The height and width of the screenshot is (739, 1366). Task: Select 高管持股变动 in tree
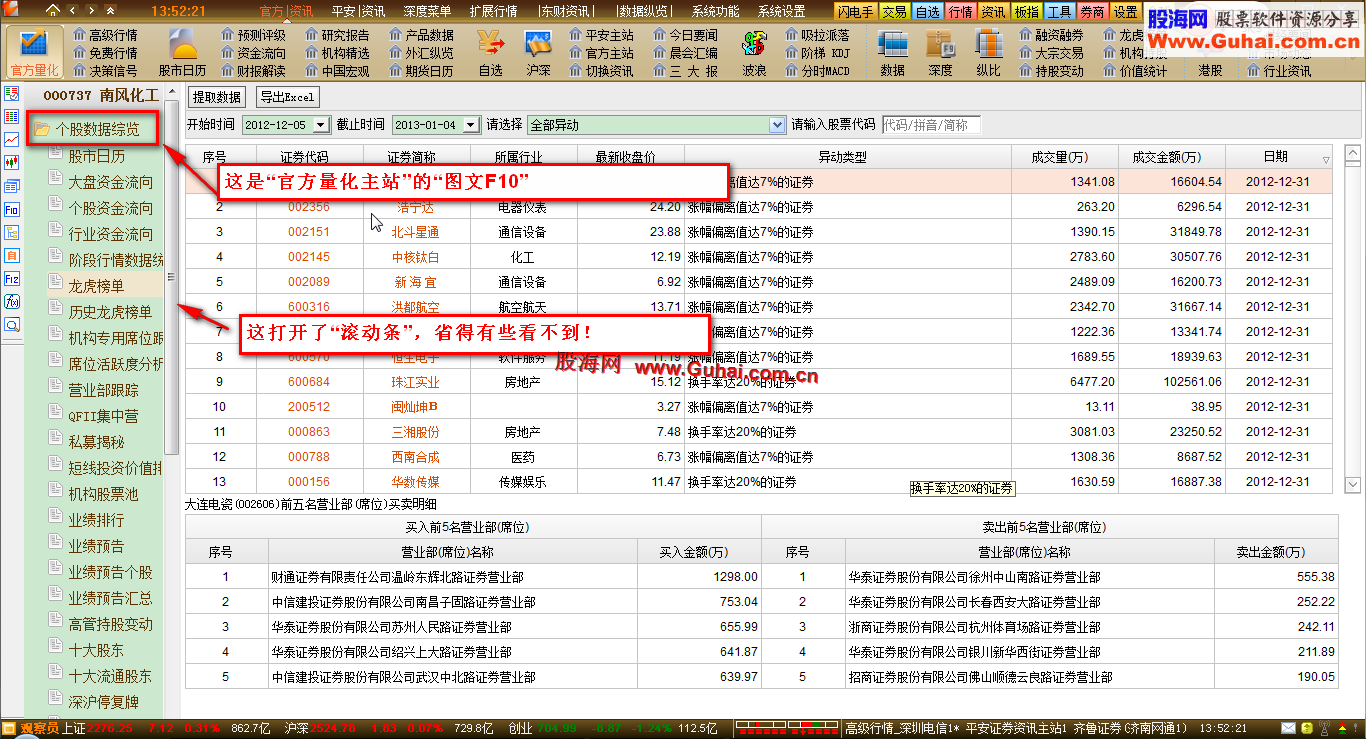click(110, 623)
